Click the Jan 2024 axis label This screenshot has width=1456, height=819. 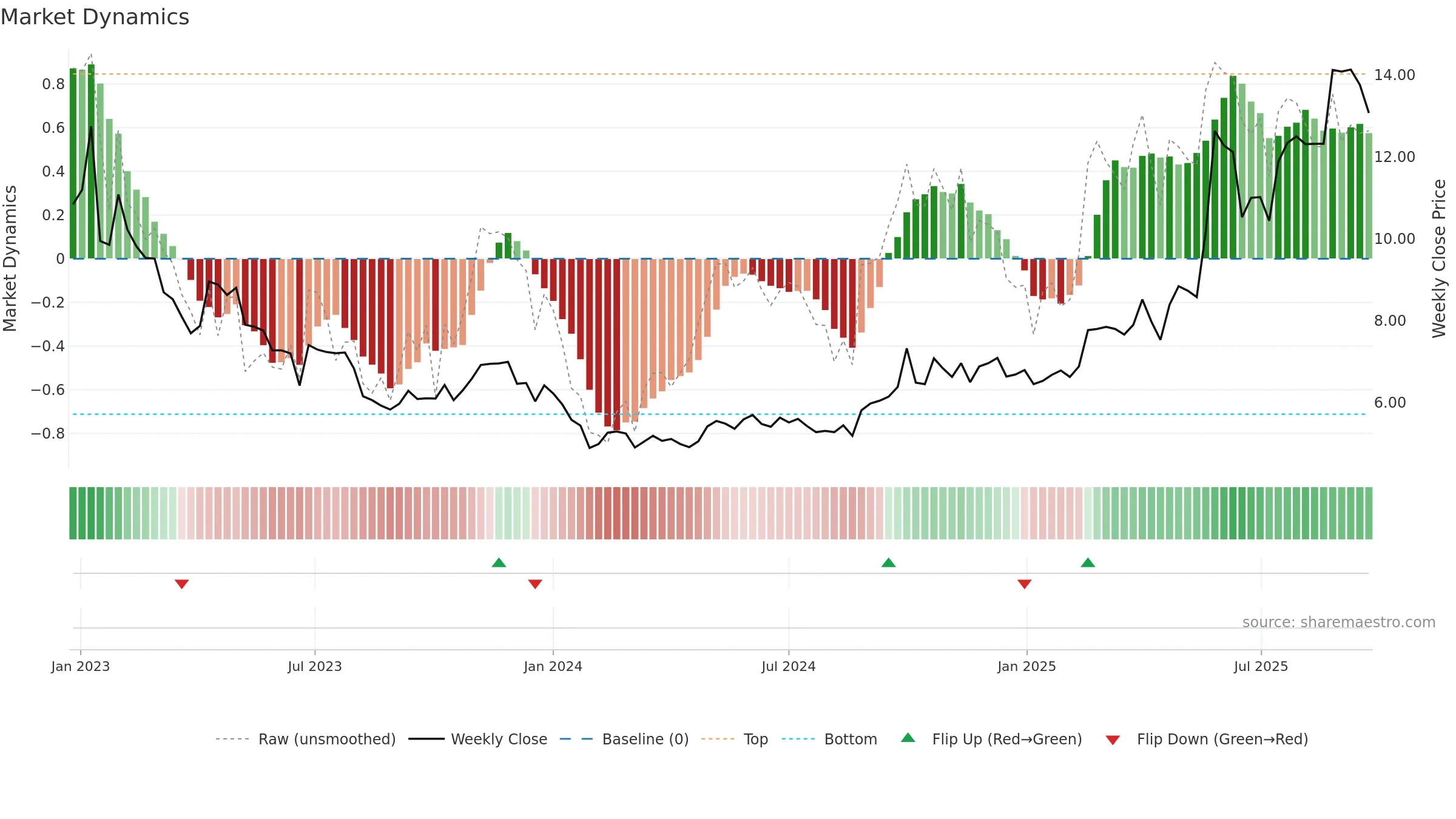coord(553,666)
